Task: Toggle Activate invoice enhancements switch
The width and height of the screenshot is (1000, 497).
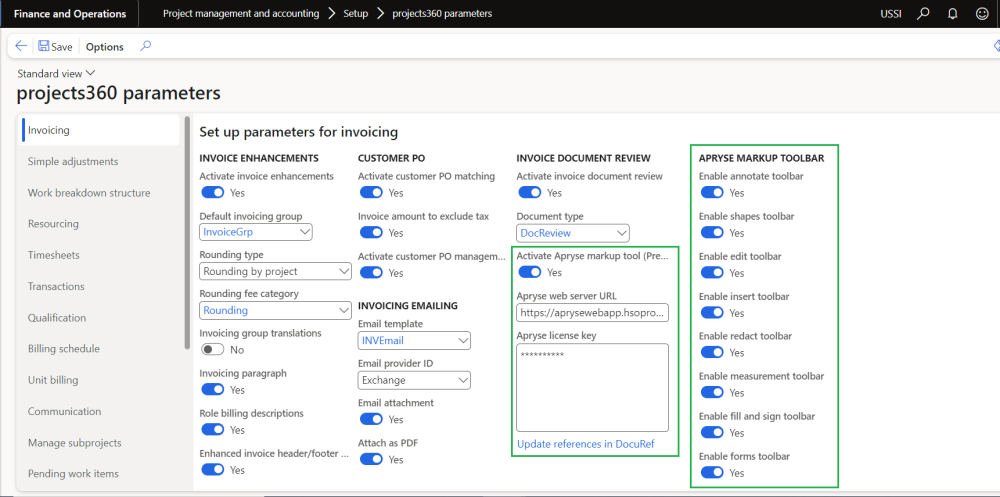Action: 212,193
